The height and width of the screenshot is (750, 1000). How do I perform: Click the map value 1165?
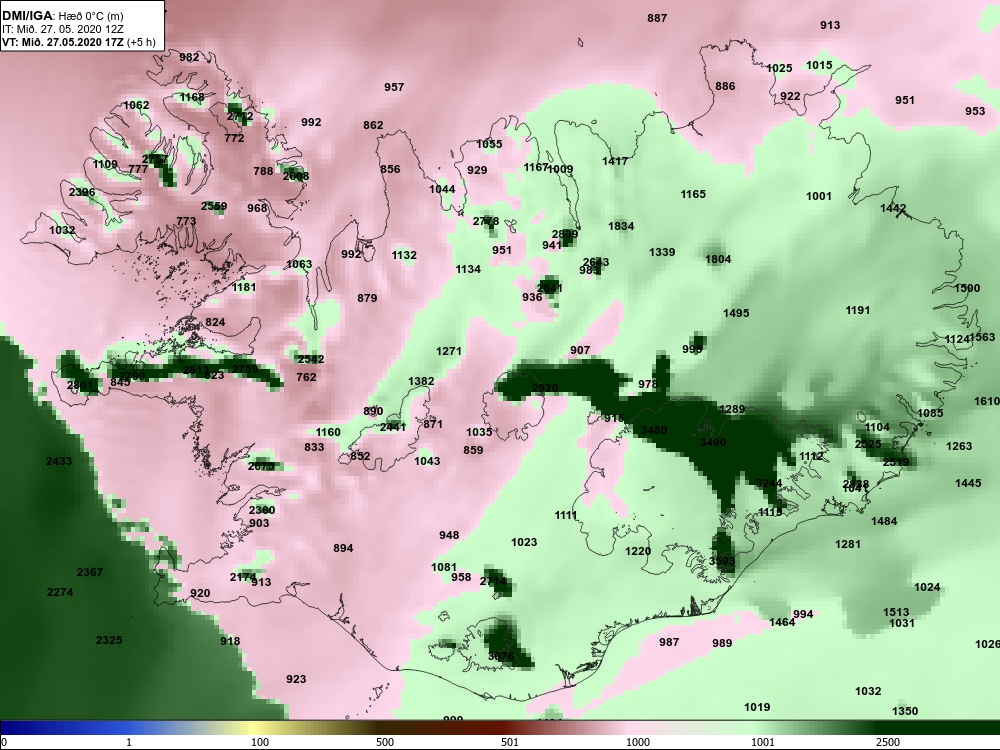pos(693,194)
